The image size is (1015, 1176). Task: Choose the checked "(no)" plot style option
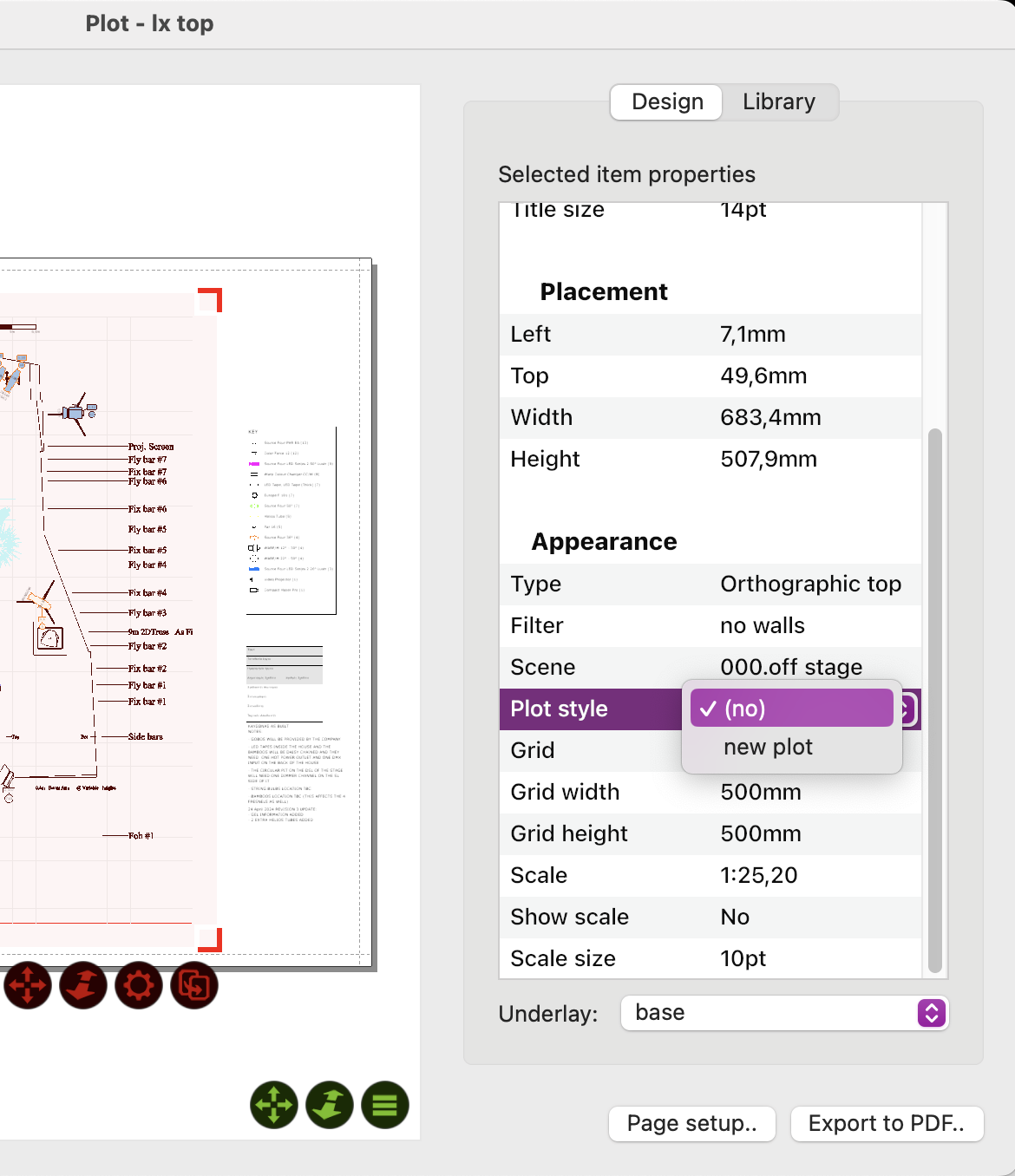tap(791, 709)
